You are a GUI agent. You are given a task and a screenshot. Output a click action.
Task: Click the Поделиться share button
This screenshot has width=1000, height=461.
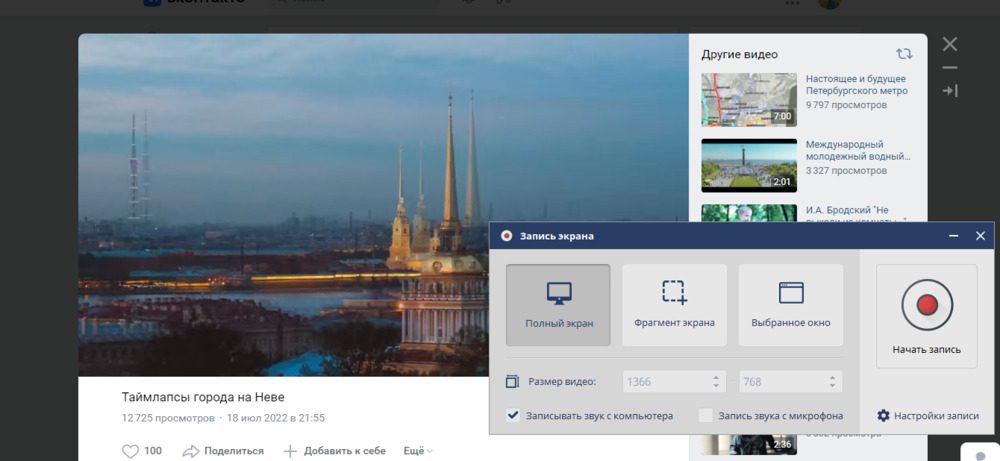[223, 451]
